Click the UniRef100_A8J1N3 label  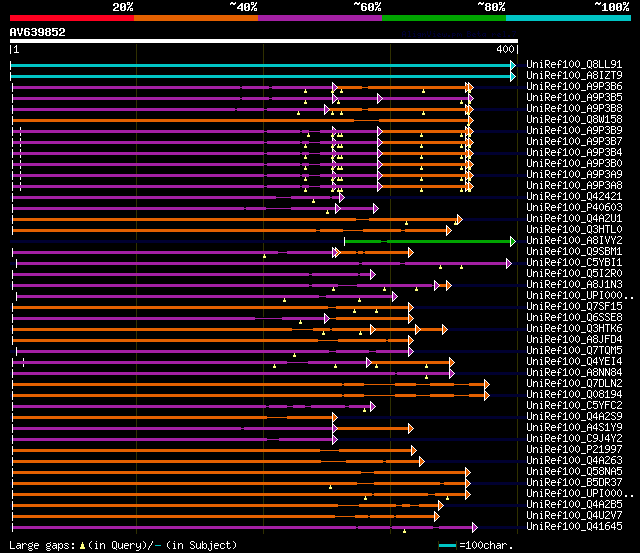[574, 285]
